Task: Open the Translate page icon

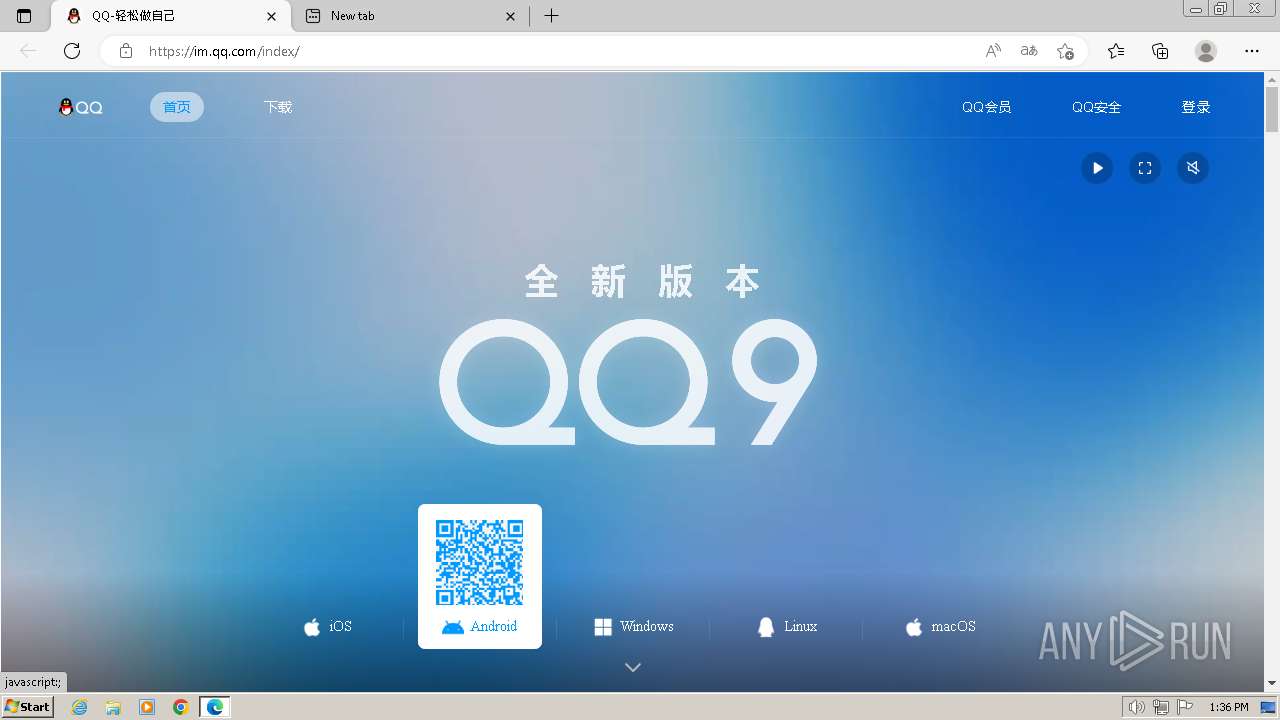Action: pos(1029,51)
